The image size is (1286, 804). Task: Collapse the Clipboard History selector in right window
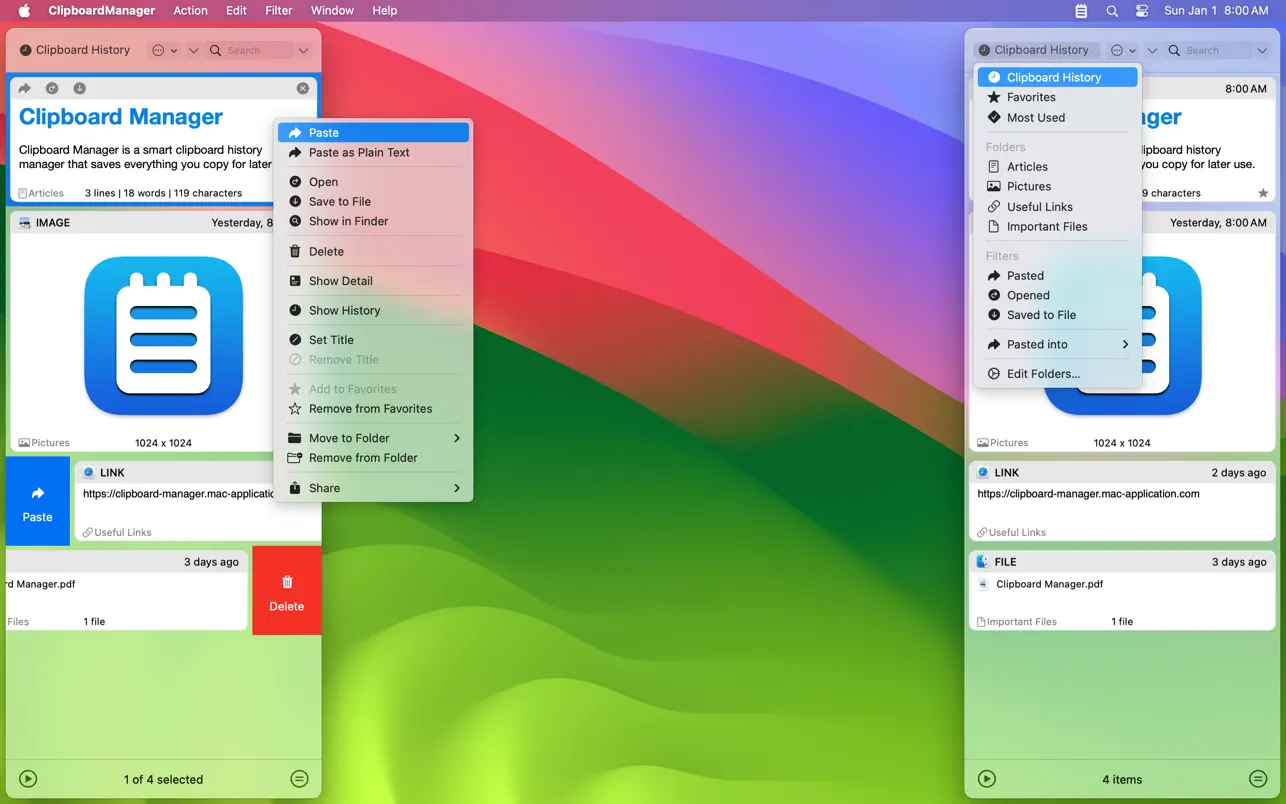point(1035,50)
